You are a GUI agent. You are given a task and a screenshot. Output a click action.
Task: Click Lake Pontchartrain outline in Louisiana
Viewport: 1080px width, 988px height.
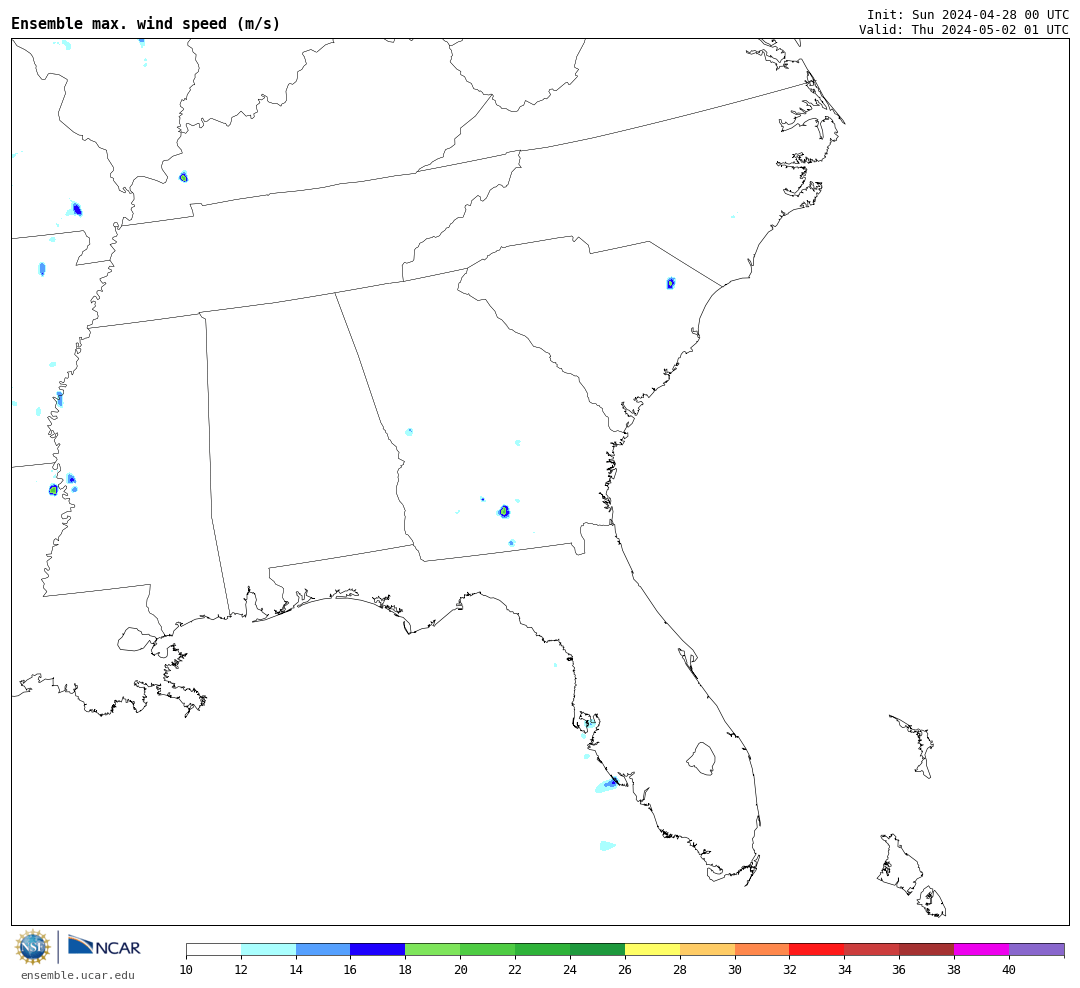[136, 639]
